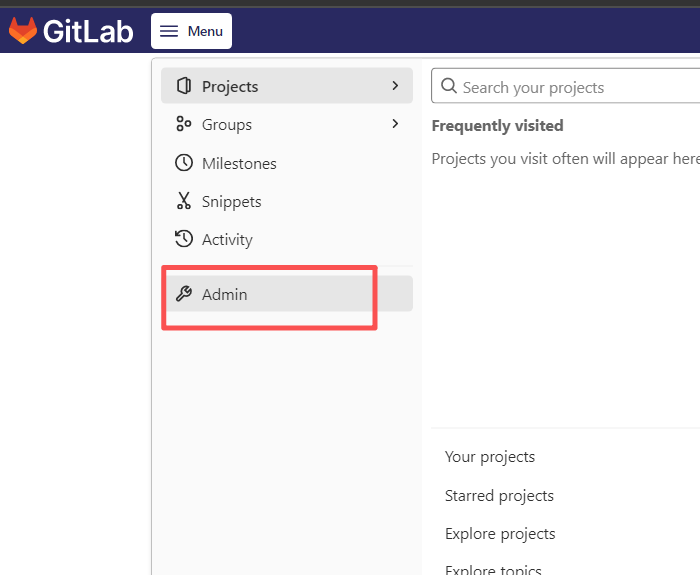The height and width of the screenshot is (575, 700).
Task: Click the Projects book icon
Action: 184,85
